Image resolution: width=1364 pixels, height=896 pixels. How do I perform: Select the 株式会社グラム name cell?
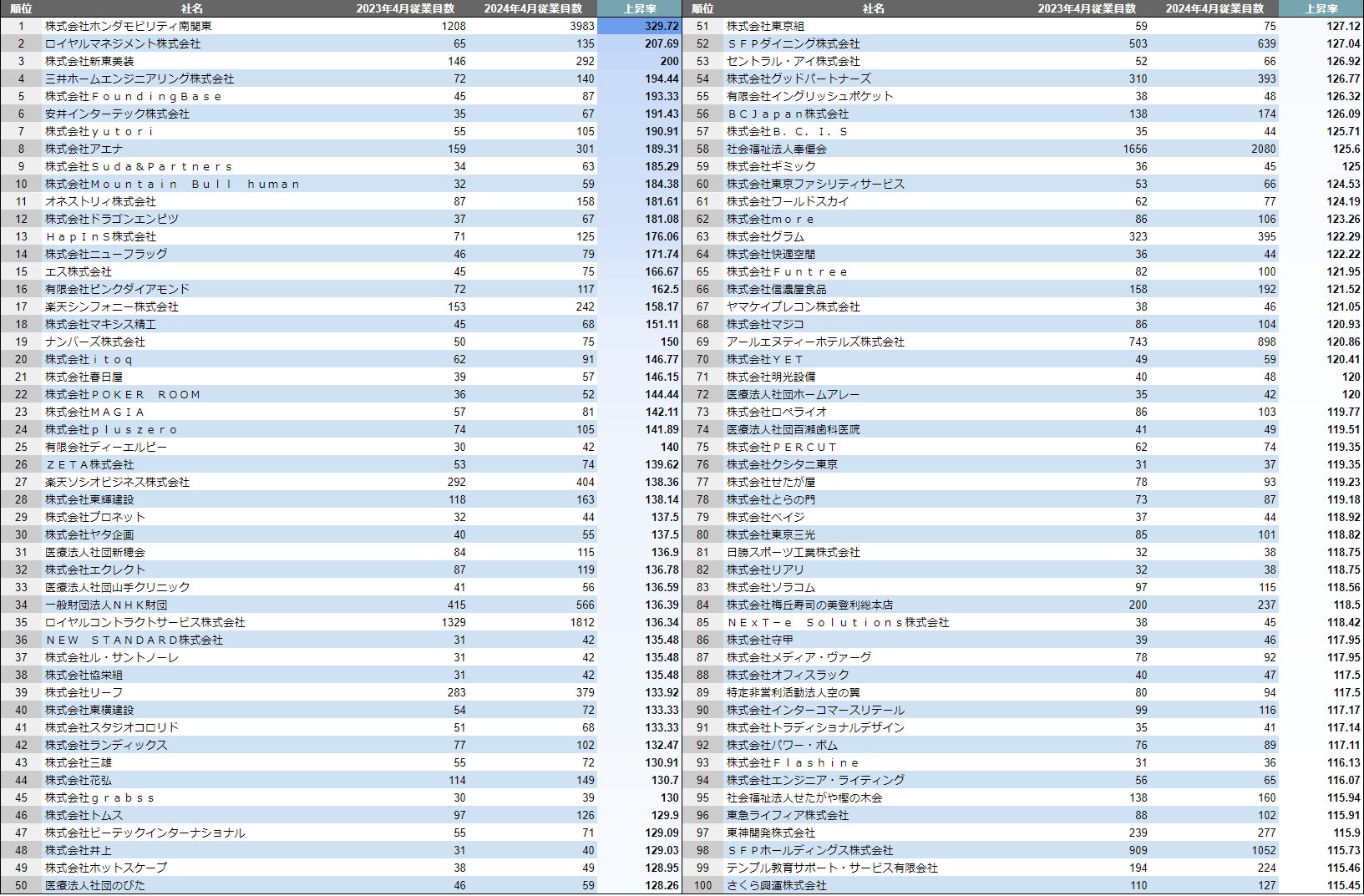tap(765, 236)
